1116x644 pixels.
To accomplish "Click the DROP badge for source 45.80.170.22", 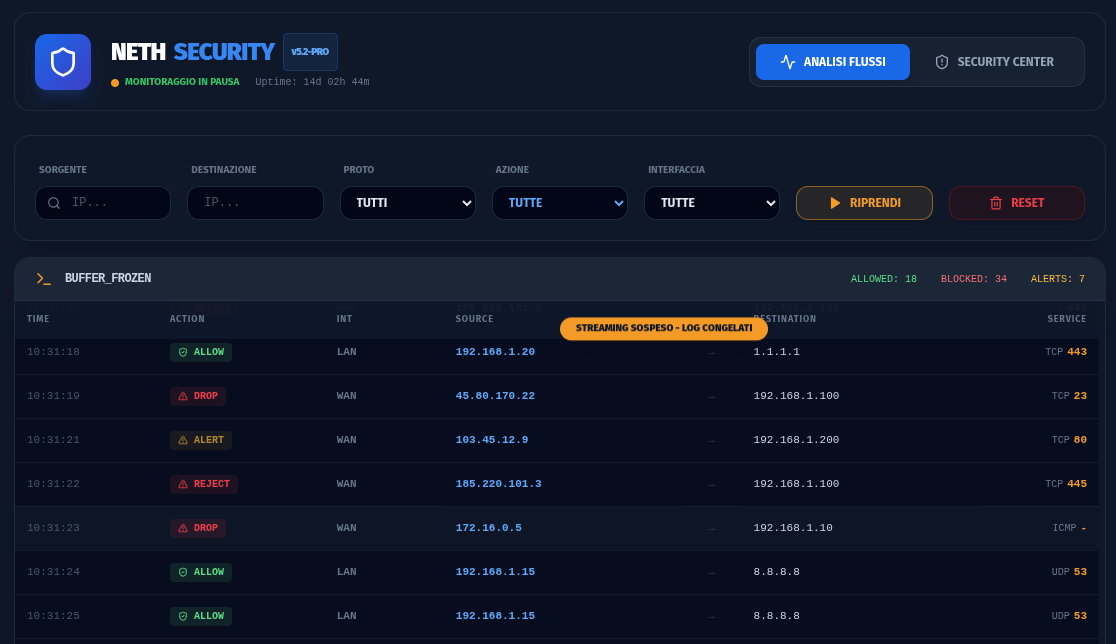I will 197,396.
